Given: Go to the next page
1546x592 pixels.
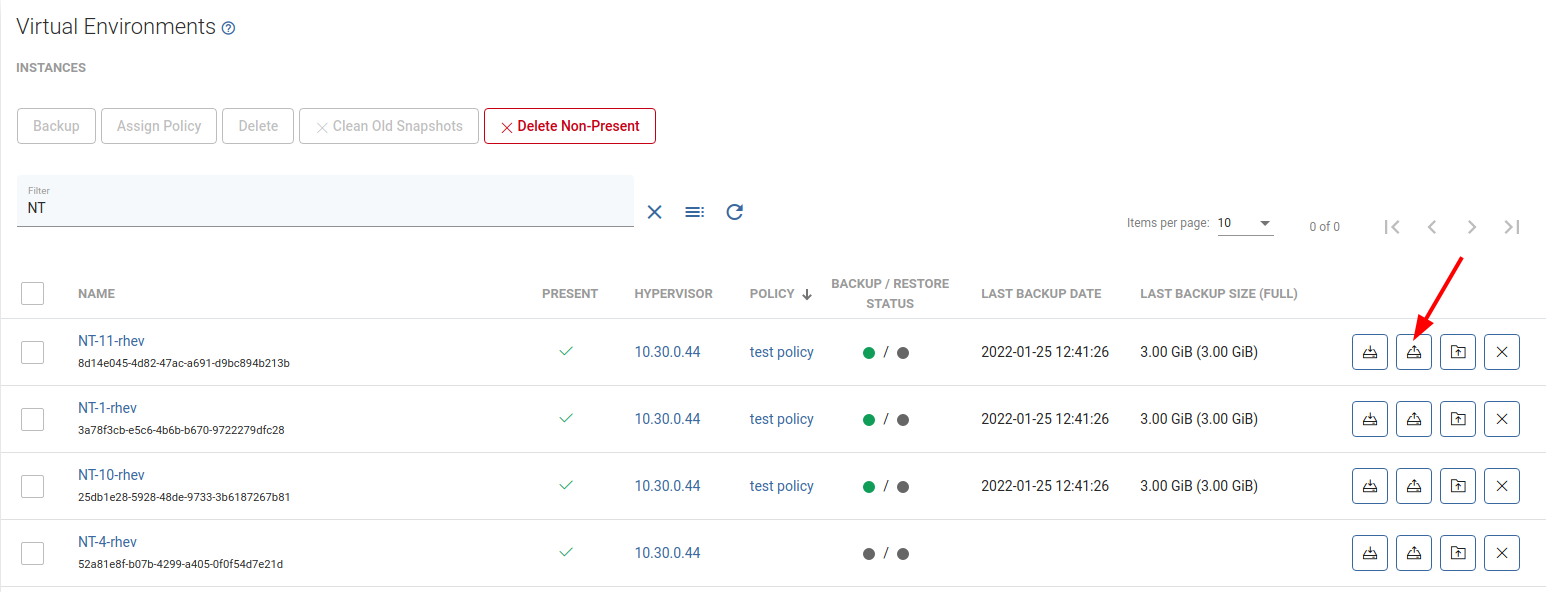Looking at the screenshot, I should tap(1471, 227).
